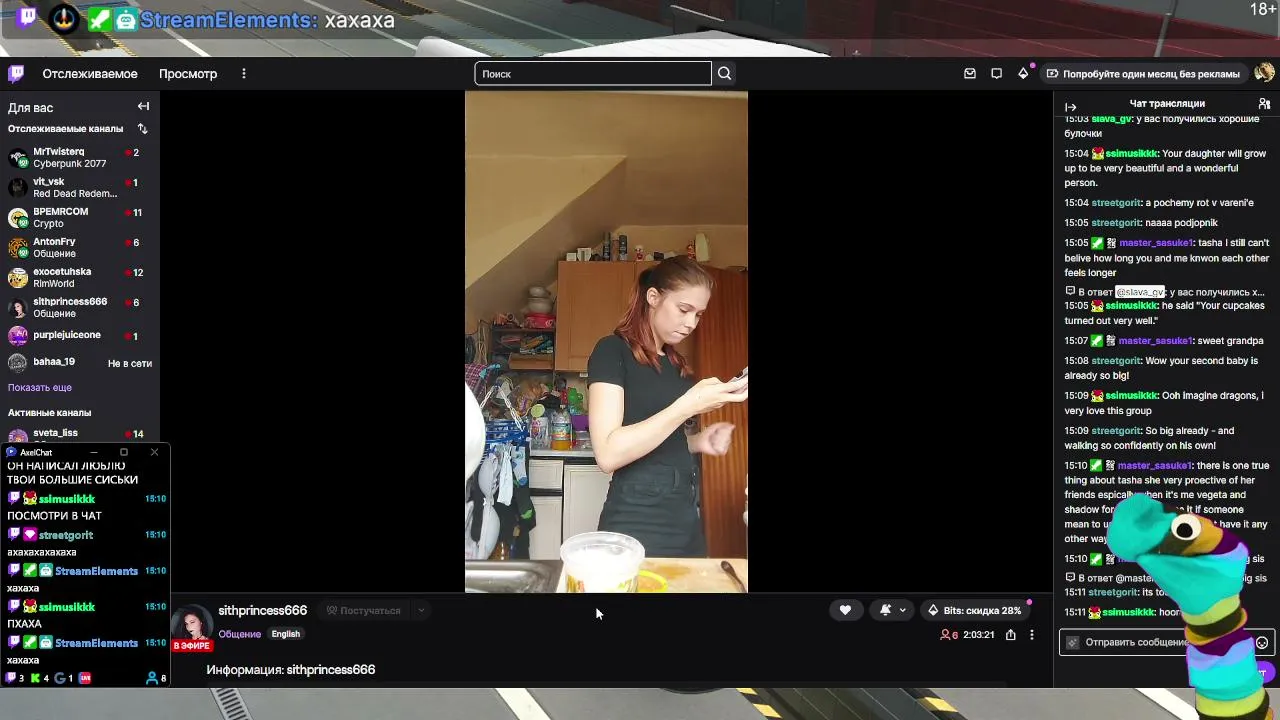Image resolution: width=1280 pixels, height=720 pixels.
Task: Click the Twitch logo in overlay bar
Action: point(28,17)
